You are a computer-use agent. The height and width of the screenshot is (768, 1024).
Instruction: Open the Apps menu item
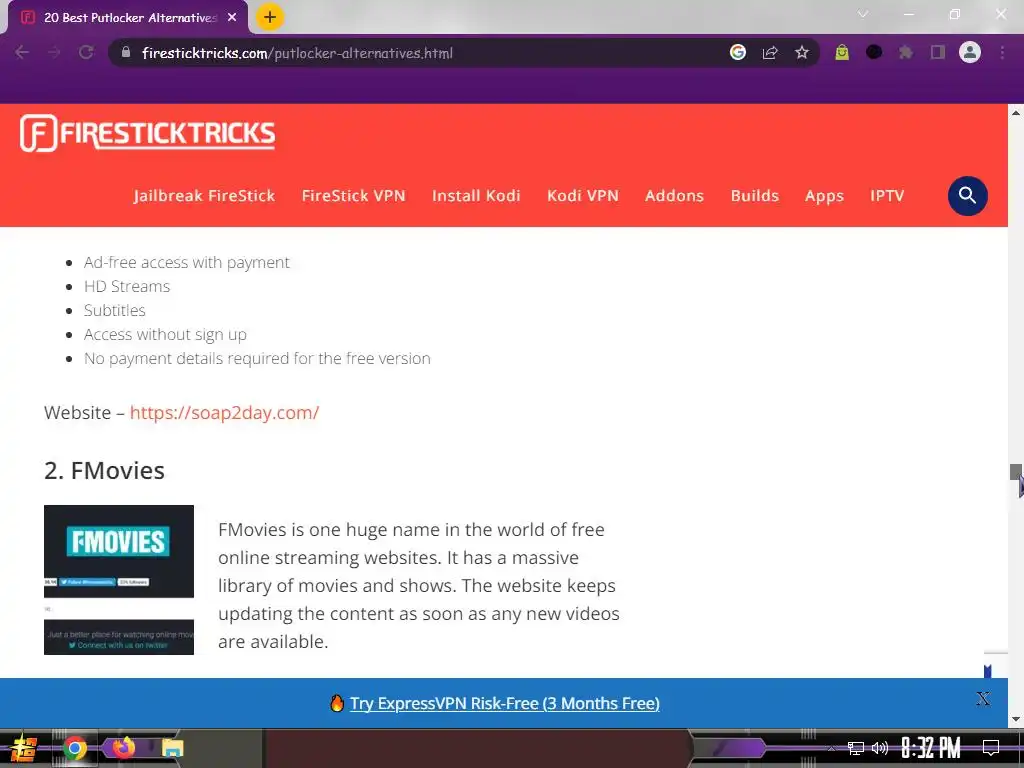click(x=824, y=196)
